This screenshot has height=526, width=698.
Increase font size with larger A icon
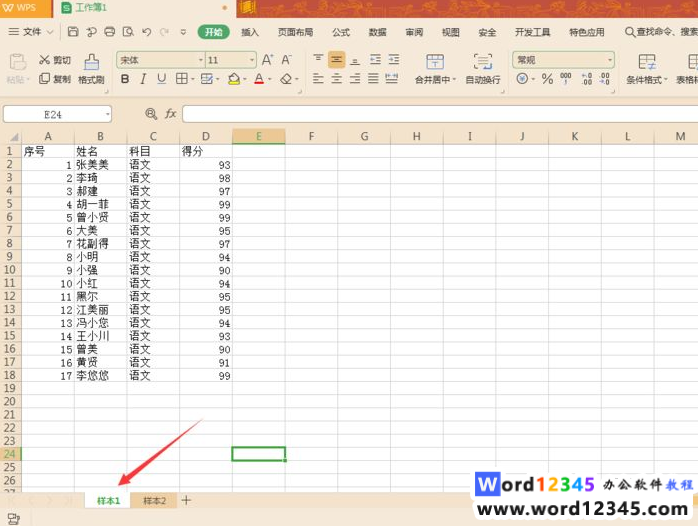coord(267,60)
